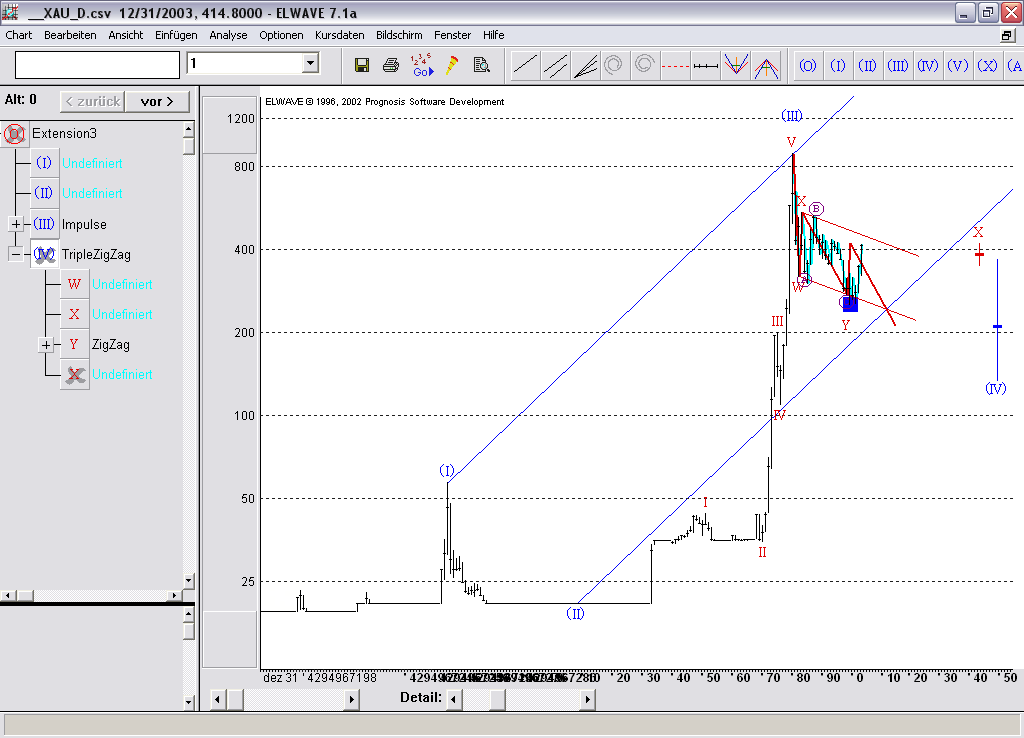Select the fan lines drawing tool
Screen dimensions: 1024x738
coord(585,66)
